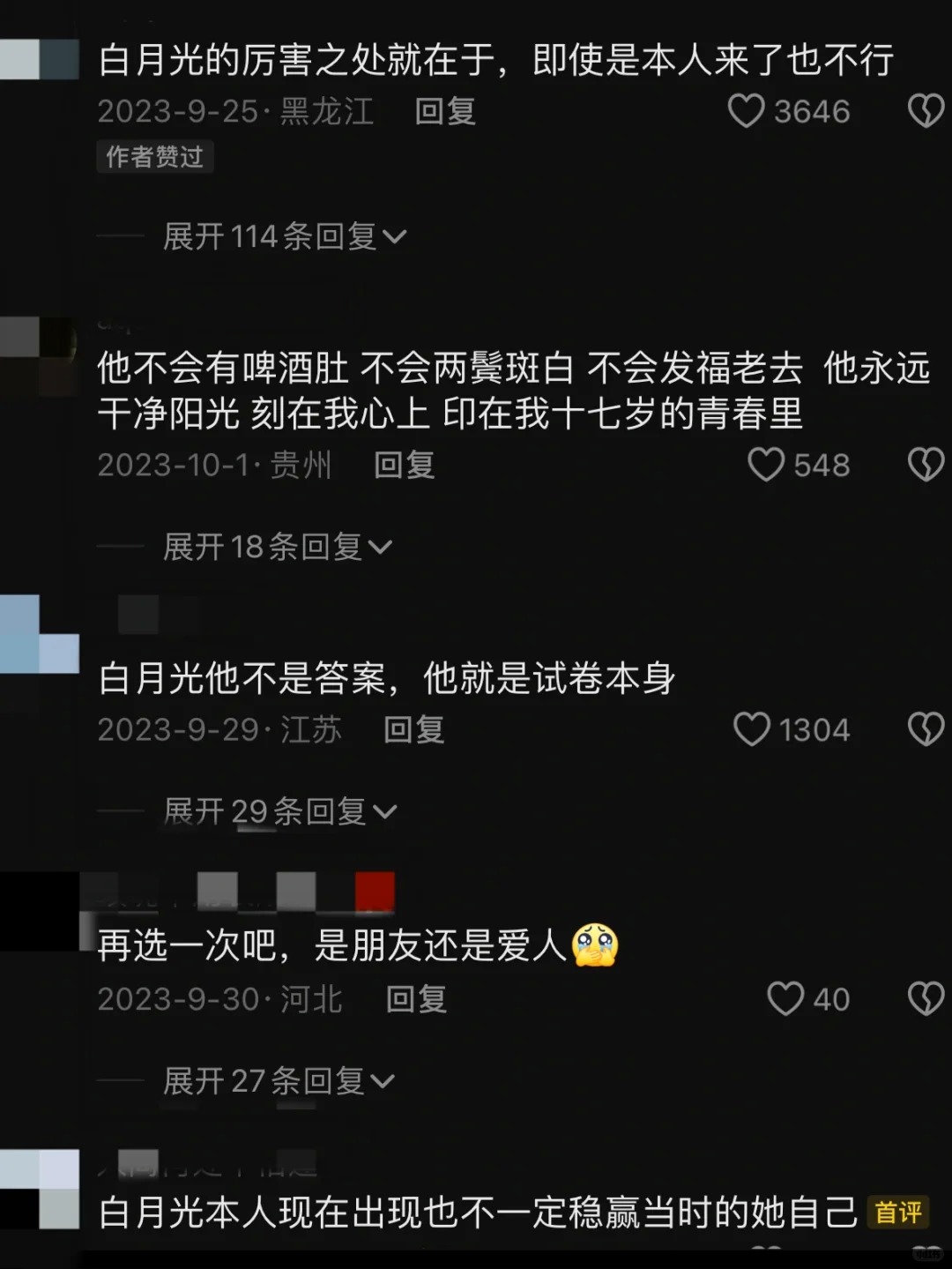Expand 展开114条回复 replies
The width and height of the screenshot is (952, 1269).
[285, 236]
